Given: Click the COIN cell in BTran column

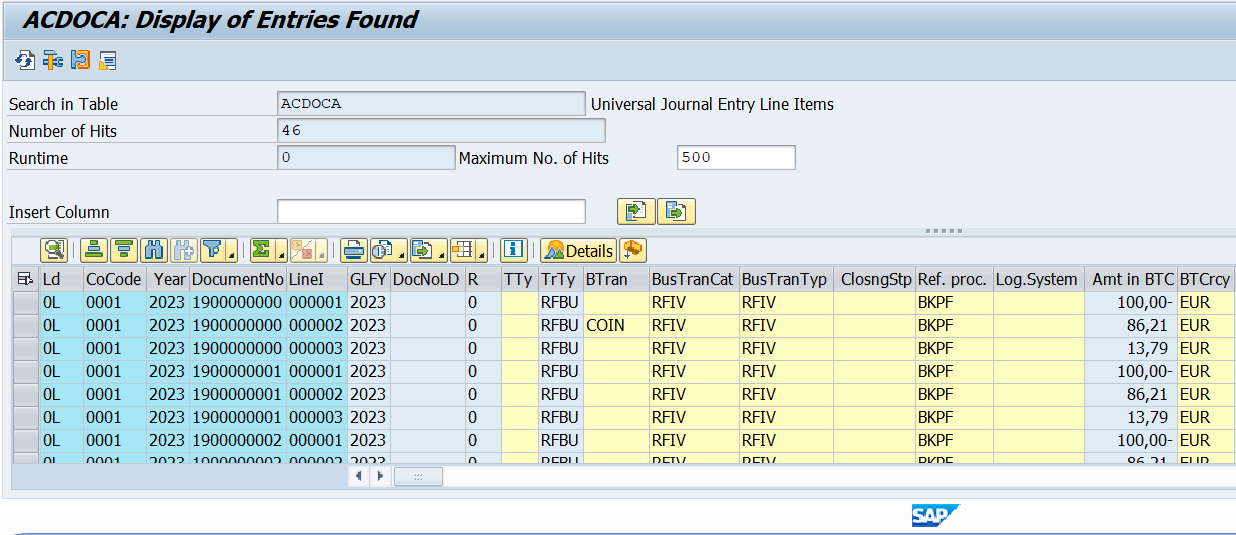Looking at the screenshot, I should click(615, 325).
